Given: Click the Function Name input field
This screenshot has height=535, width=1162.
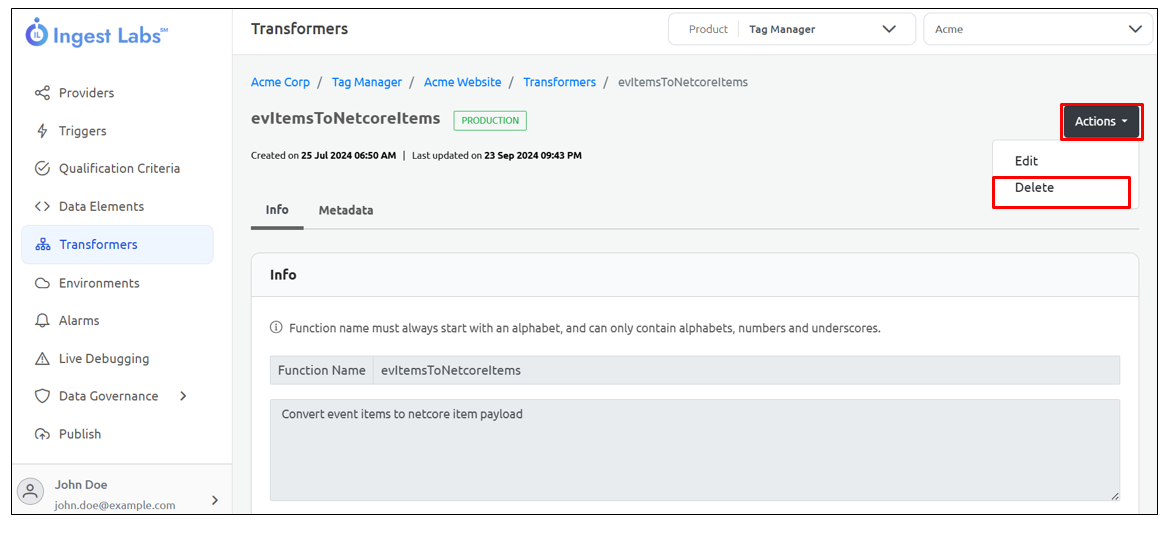Looking at the screenshot, I should click(x=745, y=370).
